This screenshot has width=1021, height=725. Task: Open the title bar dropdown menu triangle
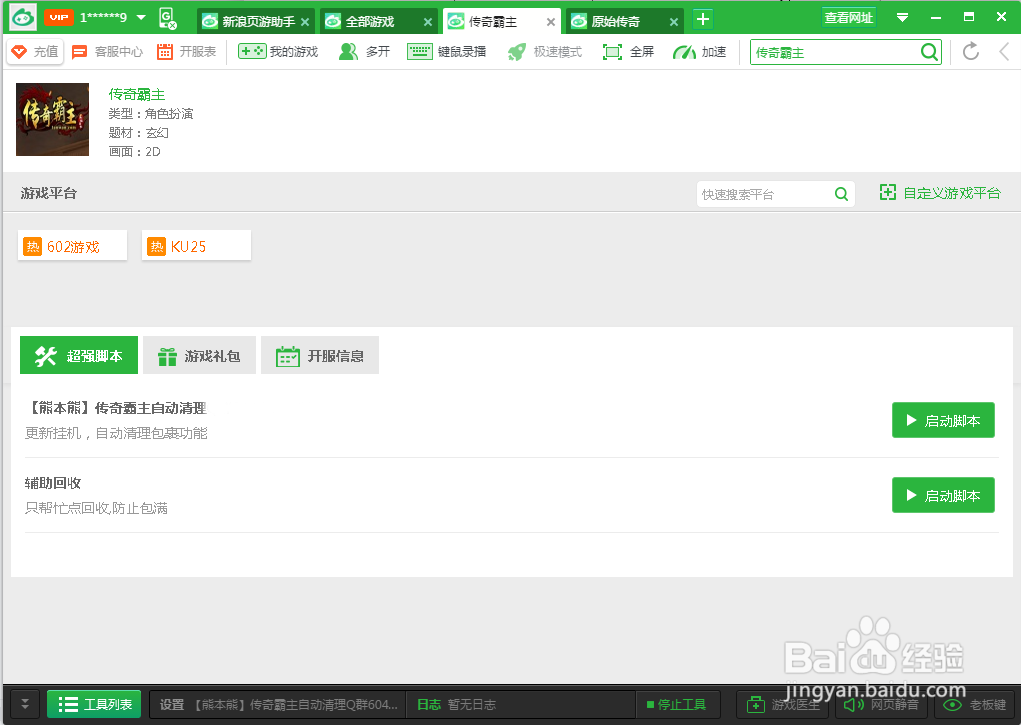tap(902, 18)
